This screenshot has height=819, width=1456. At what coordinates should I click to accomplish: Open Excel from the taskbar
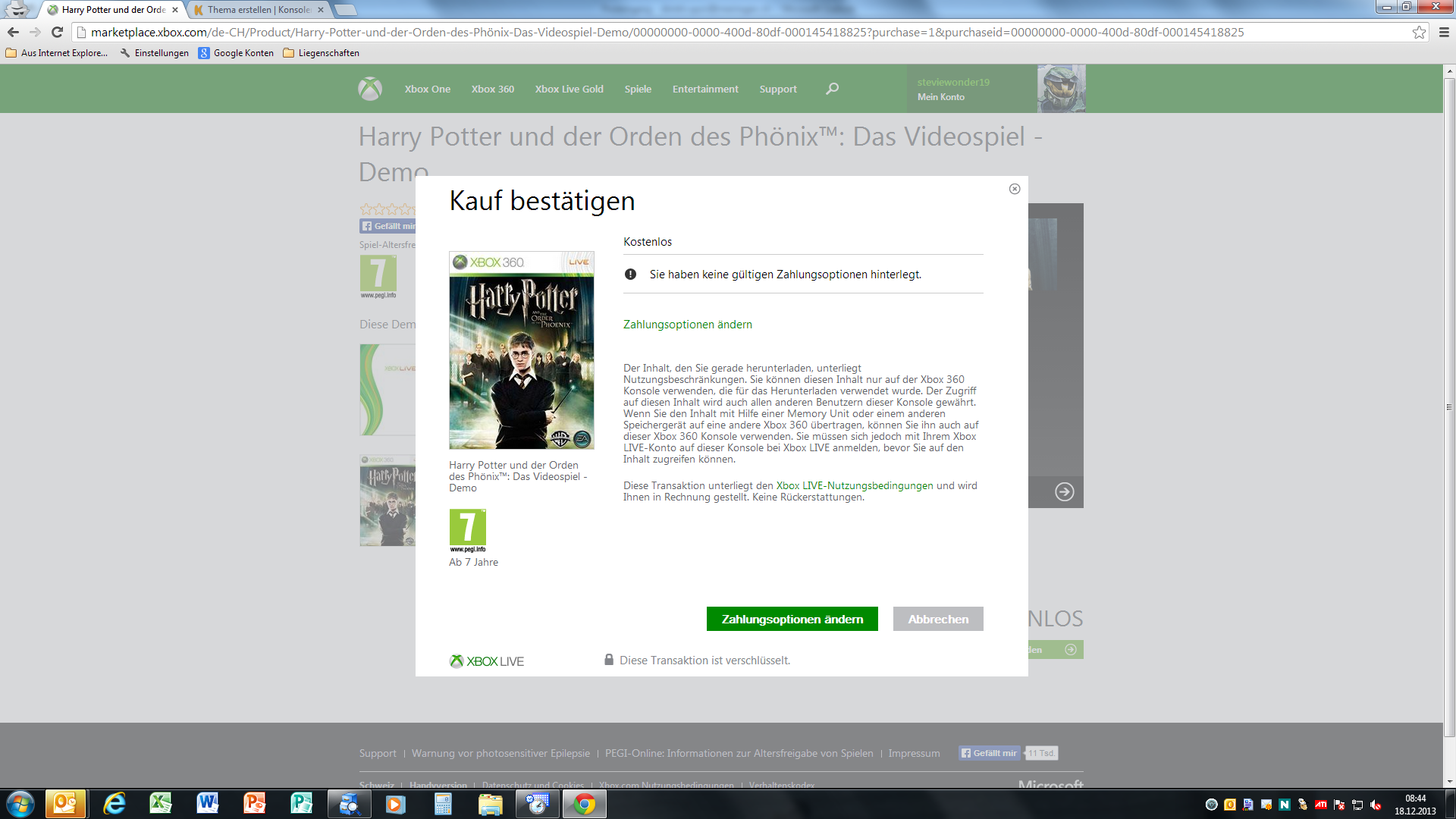pos(161,804)
